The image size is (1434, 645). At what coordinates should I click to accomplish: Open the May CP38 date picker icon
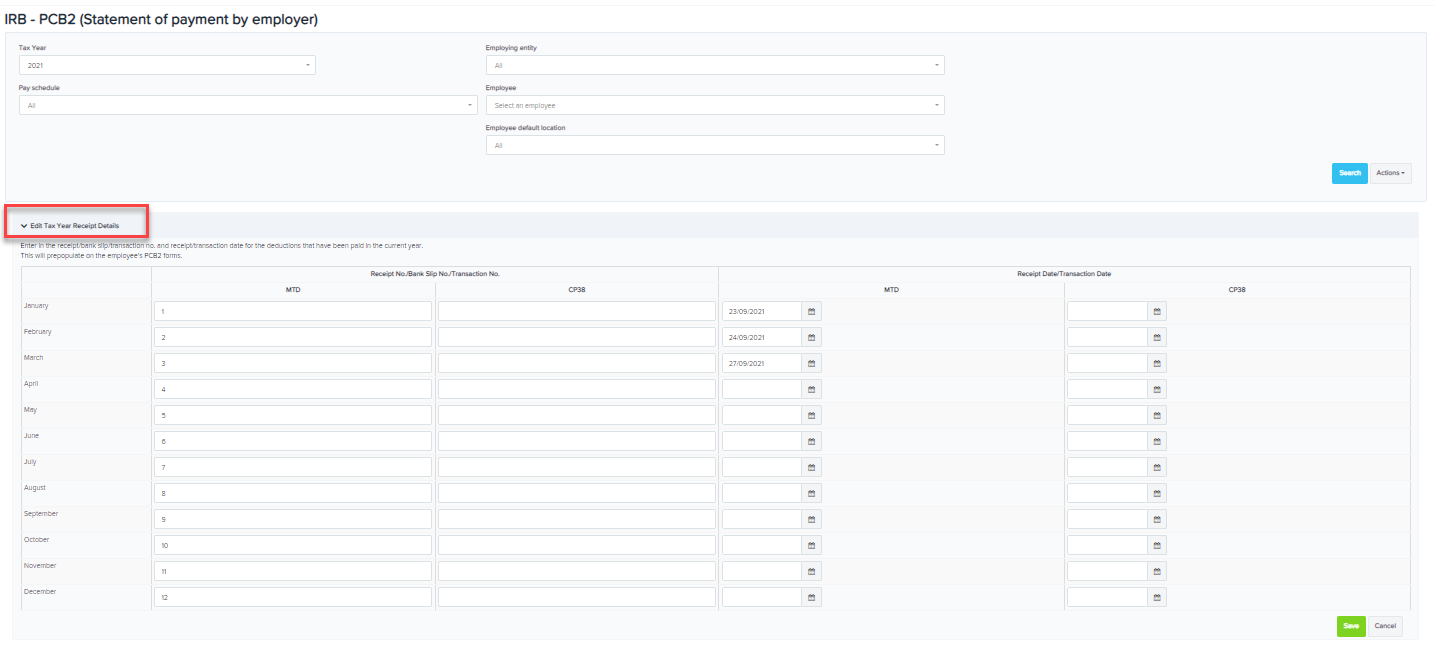click(1157, 415)
